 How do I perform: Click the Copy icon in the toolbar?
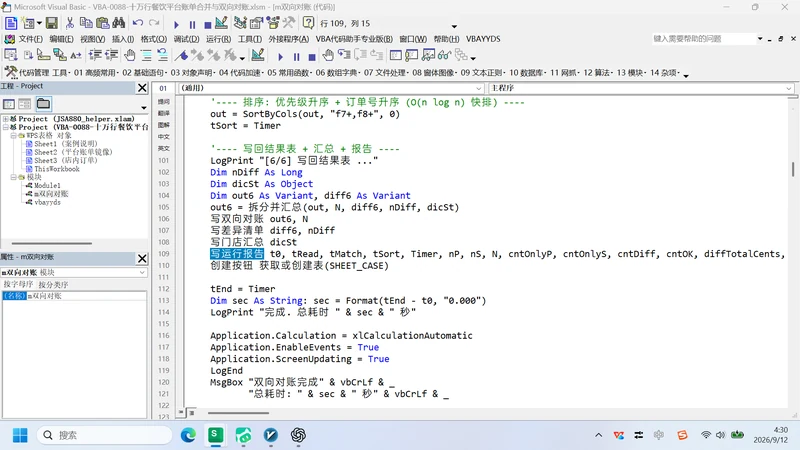(x=86, y=23)
